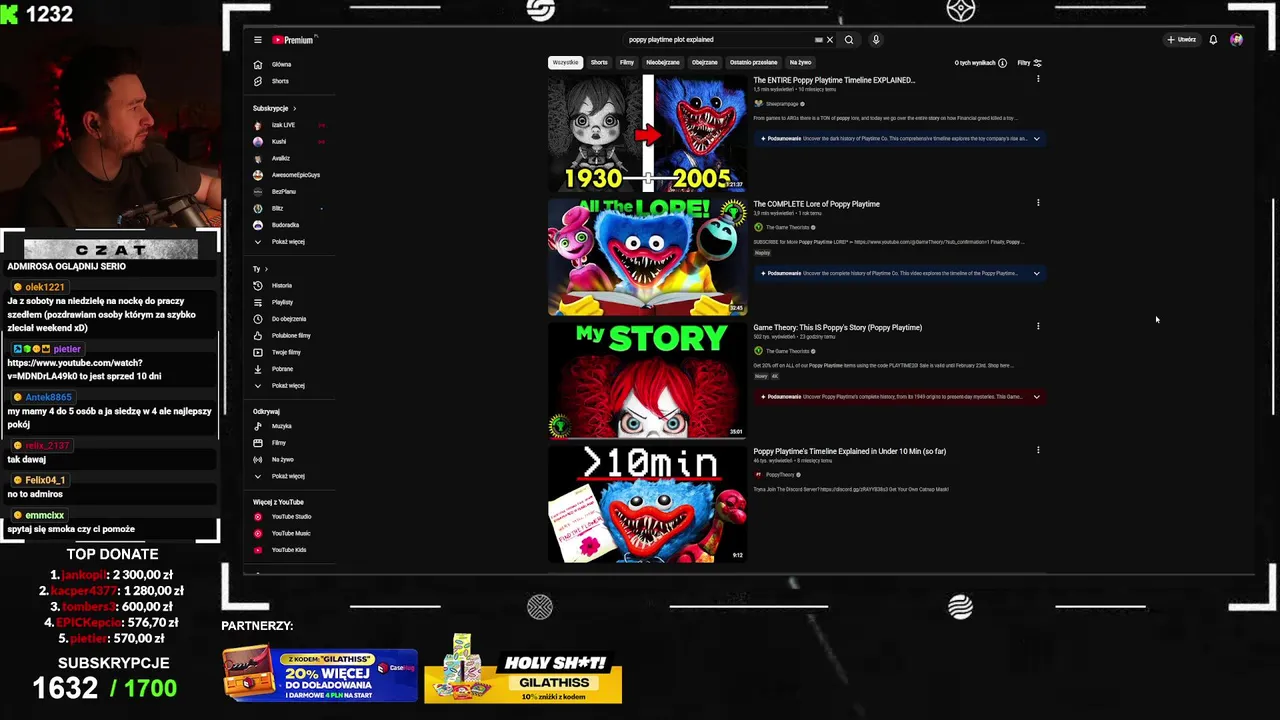Click the My STORY thumbnail

647,380
